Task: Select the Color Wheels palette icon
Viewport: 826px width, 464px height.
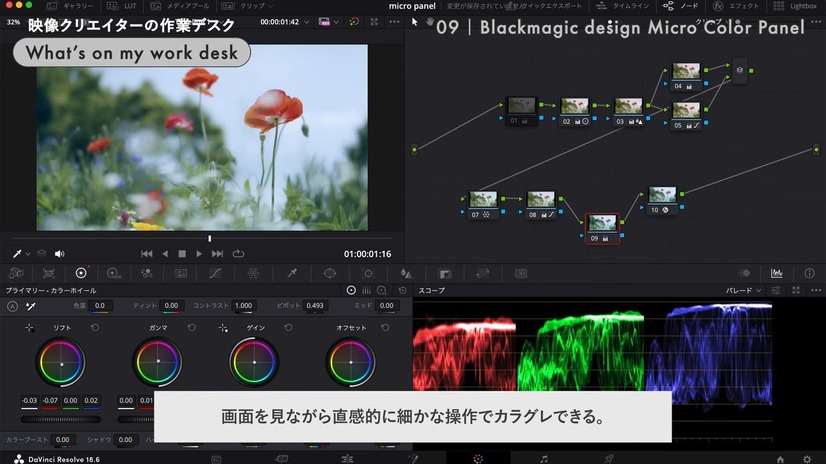Action: pyautogui.click(x=81, y=273)
